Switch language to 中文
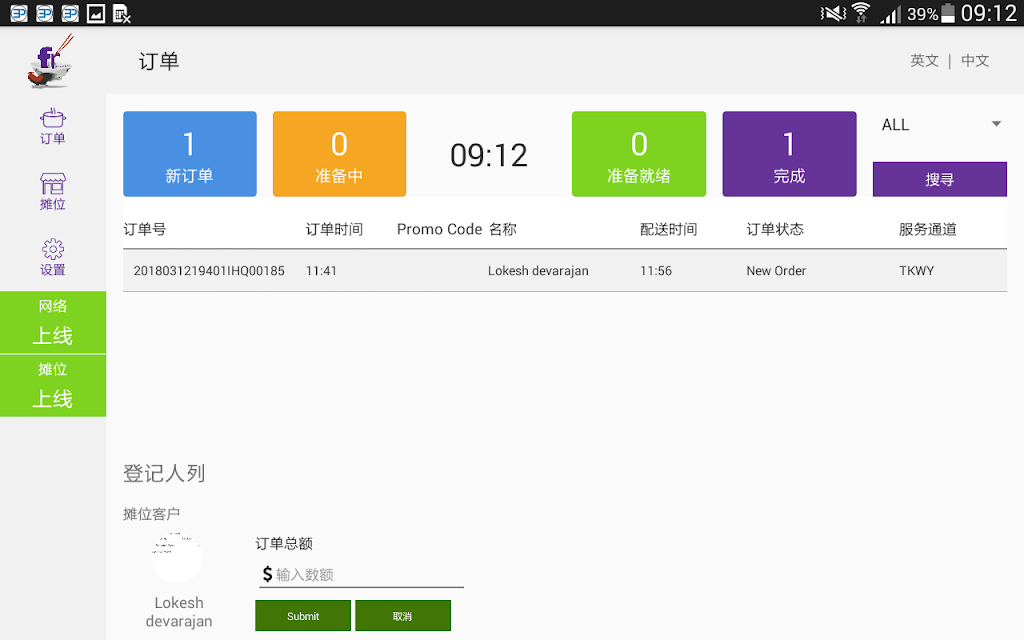This screenshot has width=1024, height=640. 975,61
